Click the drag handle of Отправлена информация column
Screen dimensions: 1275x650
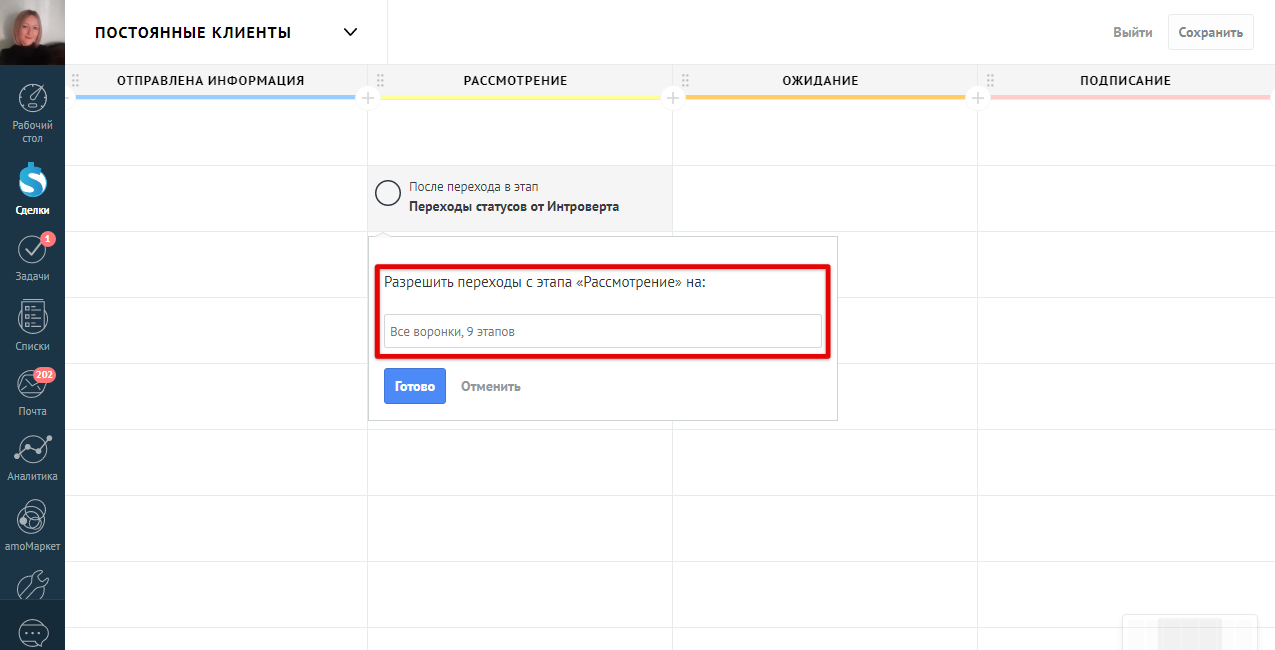75,80
